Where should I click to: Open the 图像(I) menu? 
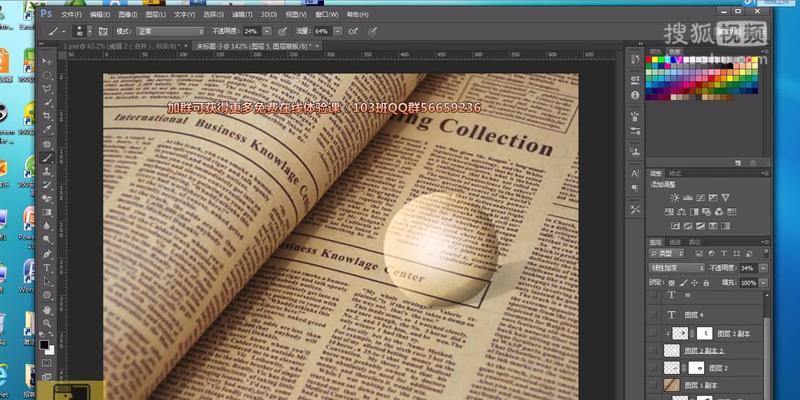point(128,14)
